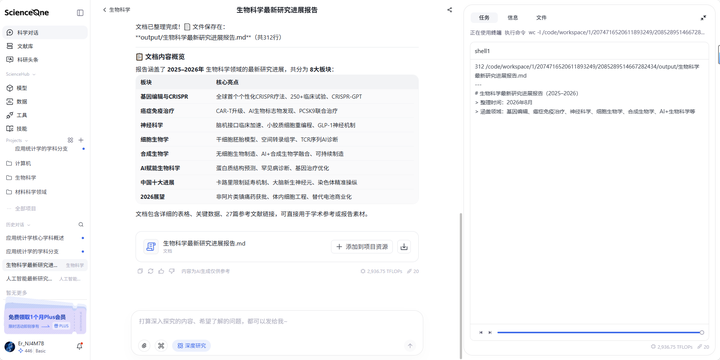Copy the response text
Viewport: 720px width, 360px height.
(x=140, y=271)
